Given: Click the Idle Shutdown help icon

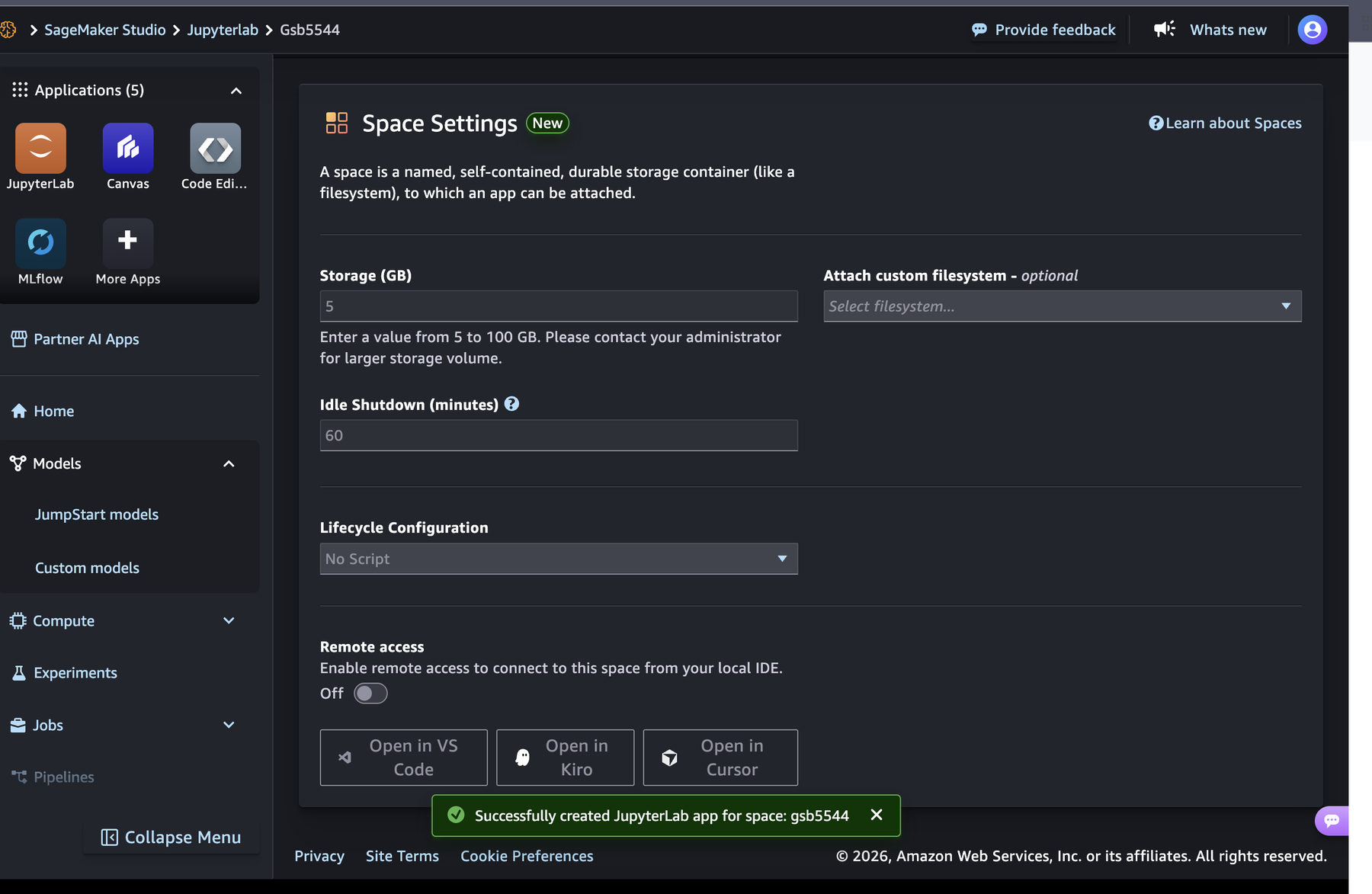Looking at the screenshot, I should [511, 404].
